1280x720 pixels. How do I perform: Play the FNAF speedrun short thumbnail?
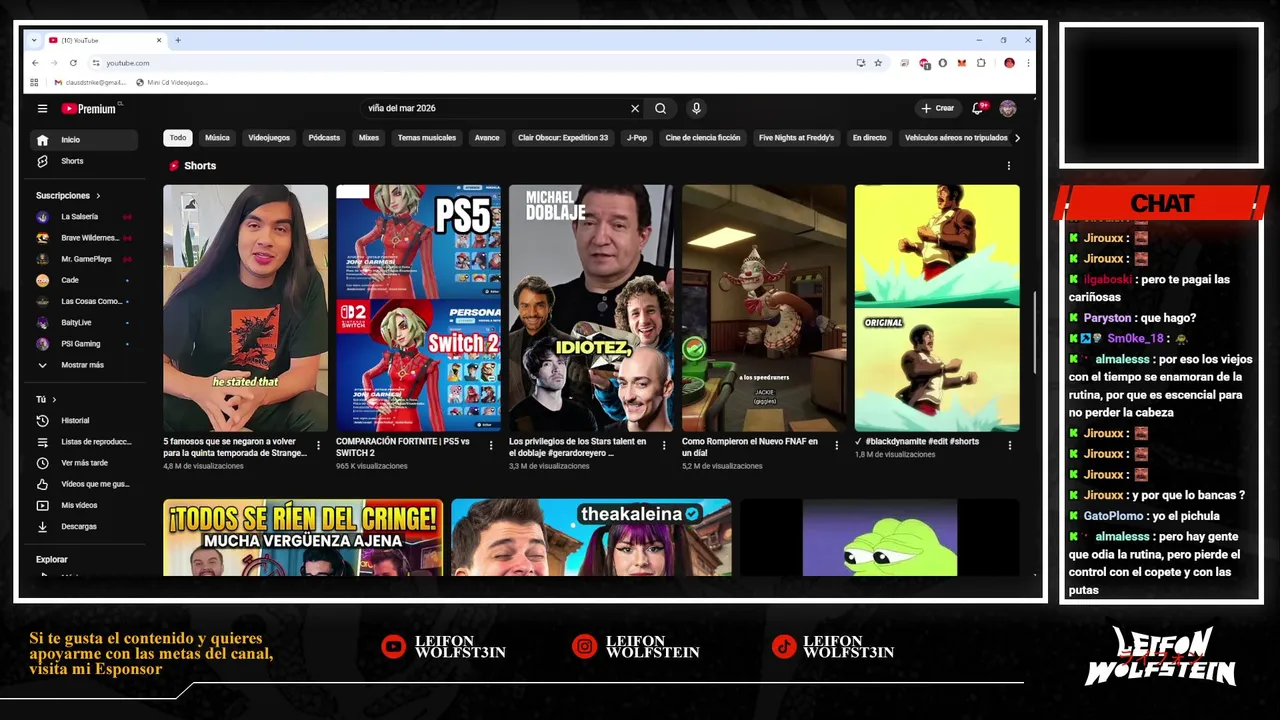point(764,308)
